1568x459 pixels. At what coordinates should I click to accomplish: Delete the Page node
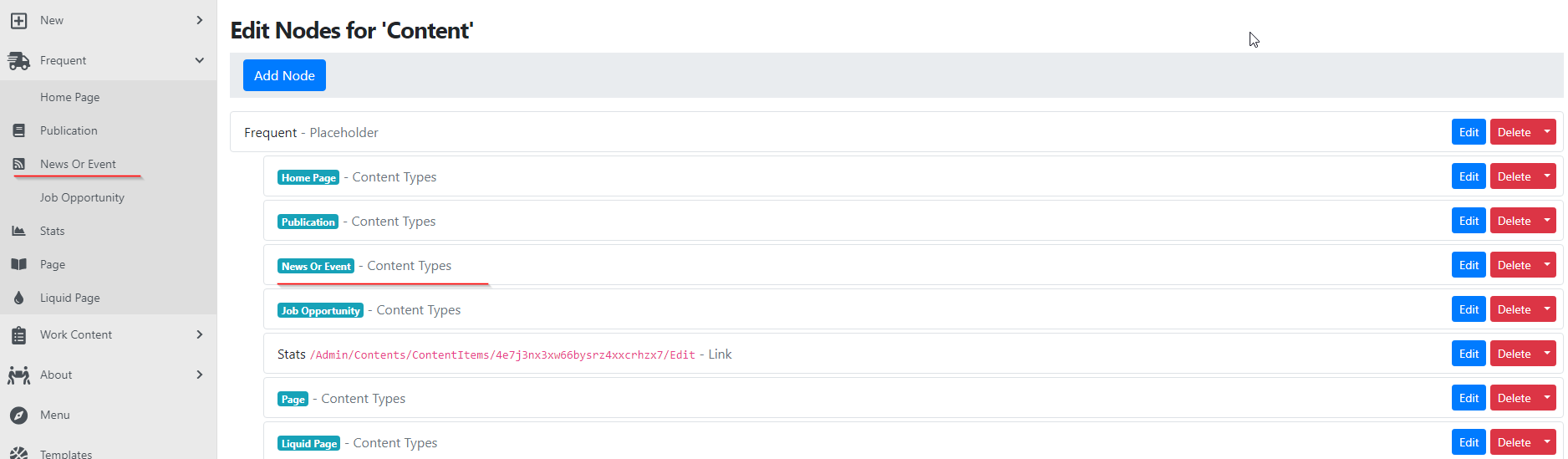coord(1514,398)
